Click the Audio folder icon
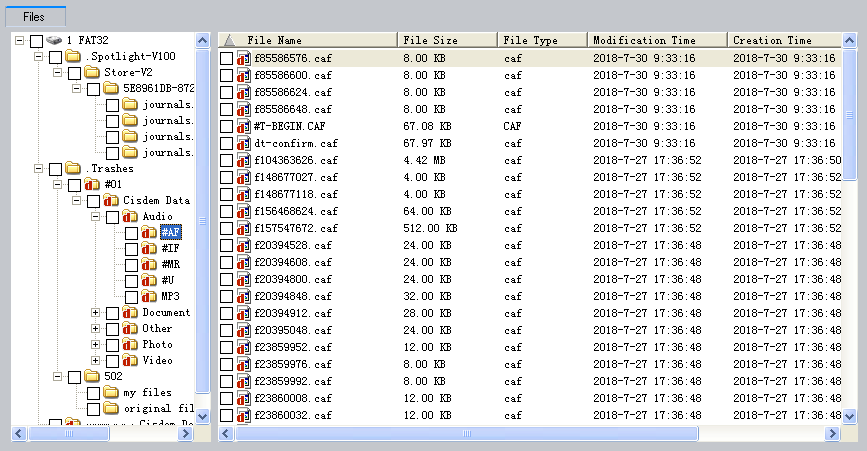Image resolution: width=867 pixels, height=451 pixels. coord(130,216)
